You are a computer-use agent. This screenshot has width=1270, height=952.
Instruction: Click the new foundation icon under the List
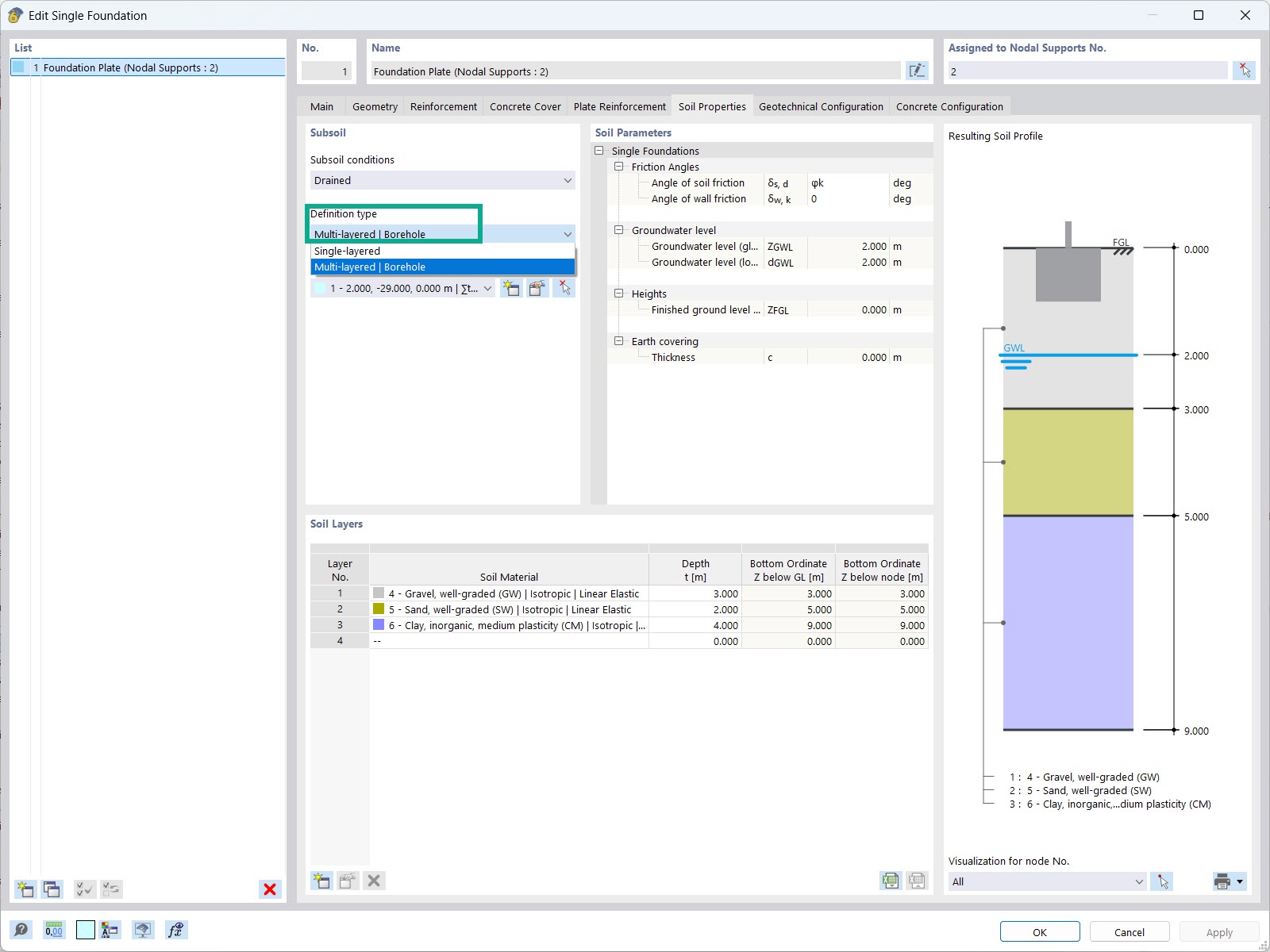click(25, 889)
